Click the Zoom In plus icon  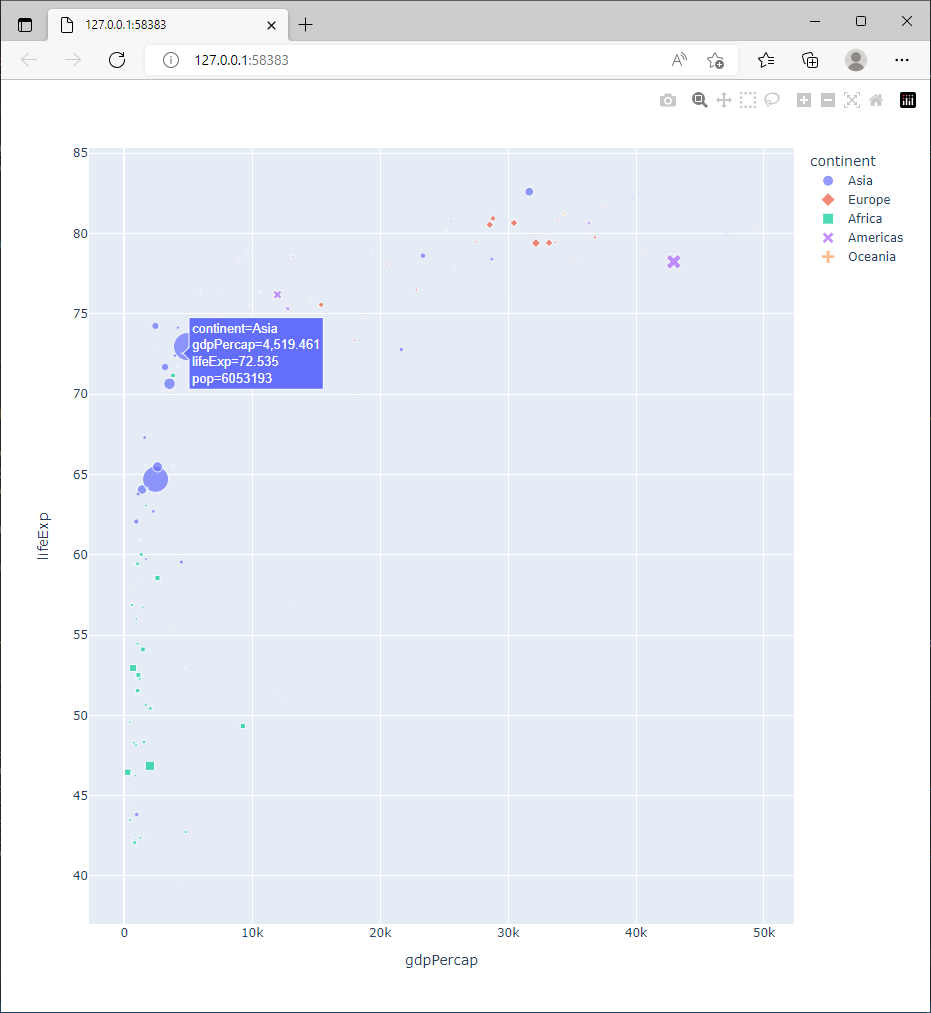point(804,100)
